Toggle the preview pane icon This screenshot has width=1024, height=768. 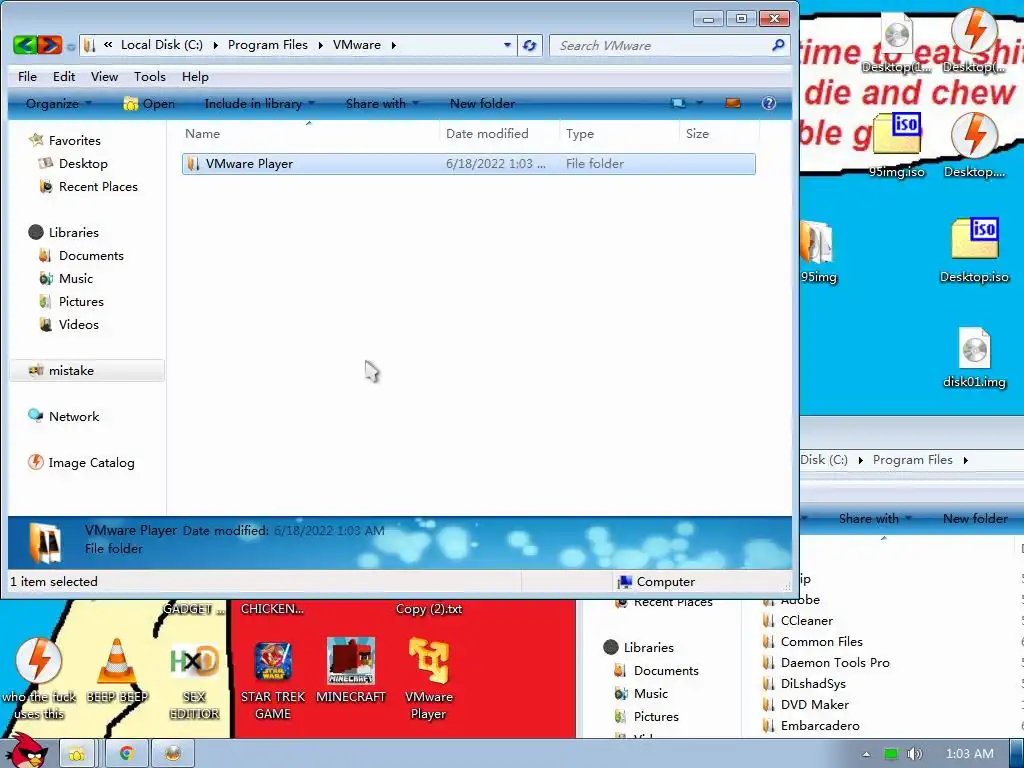[733, 103]
